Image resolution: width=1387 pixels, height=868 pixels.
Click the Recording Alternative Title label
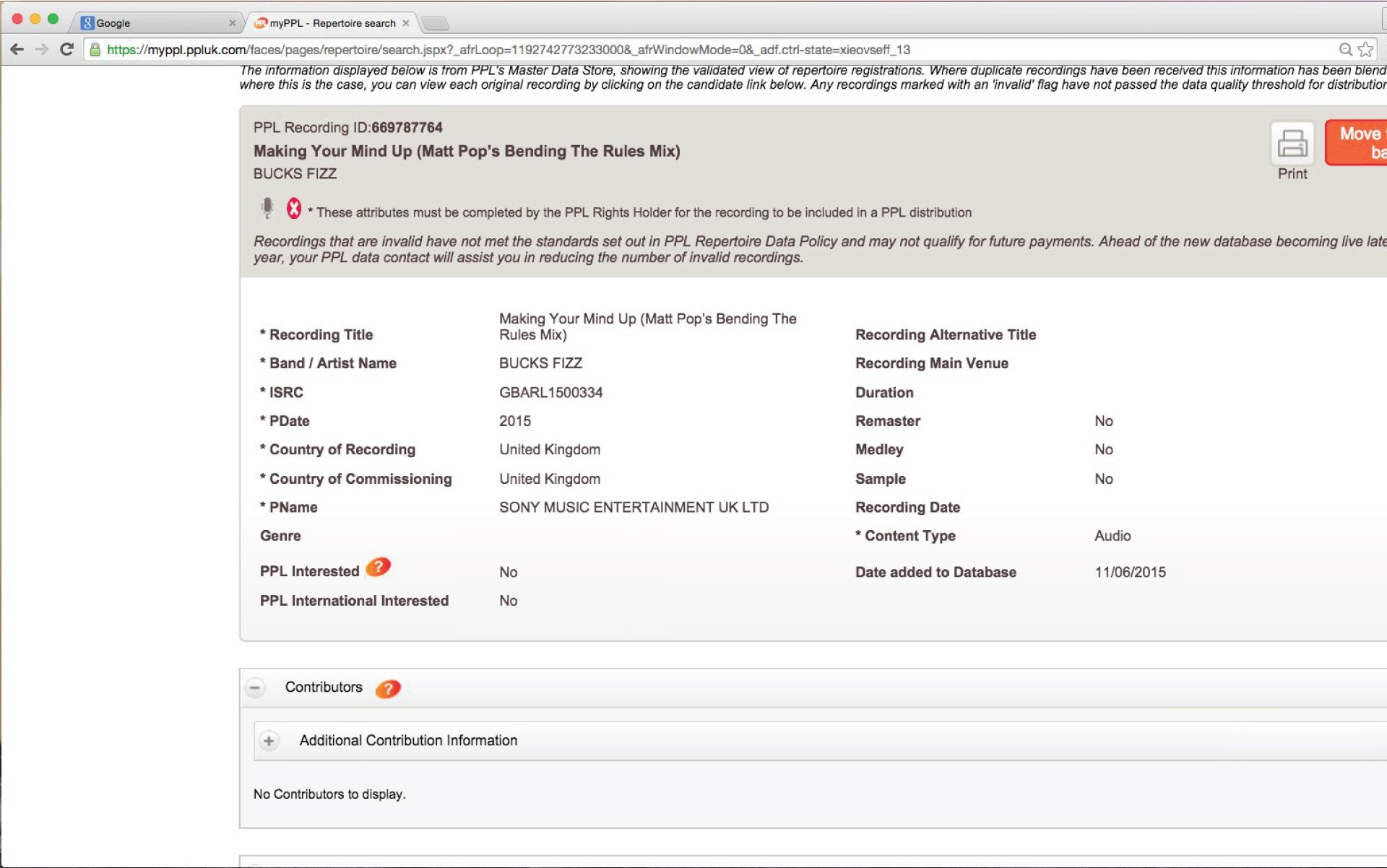point(946,335)
